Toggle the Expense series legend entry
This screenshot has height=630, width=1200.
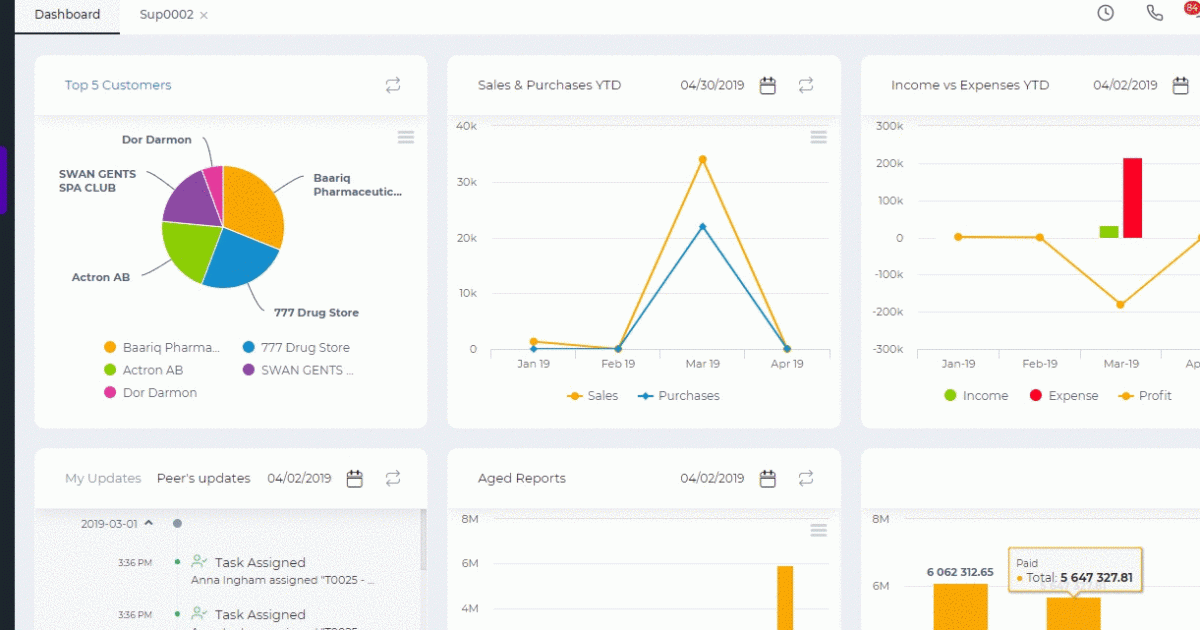[1063, 396]
